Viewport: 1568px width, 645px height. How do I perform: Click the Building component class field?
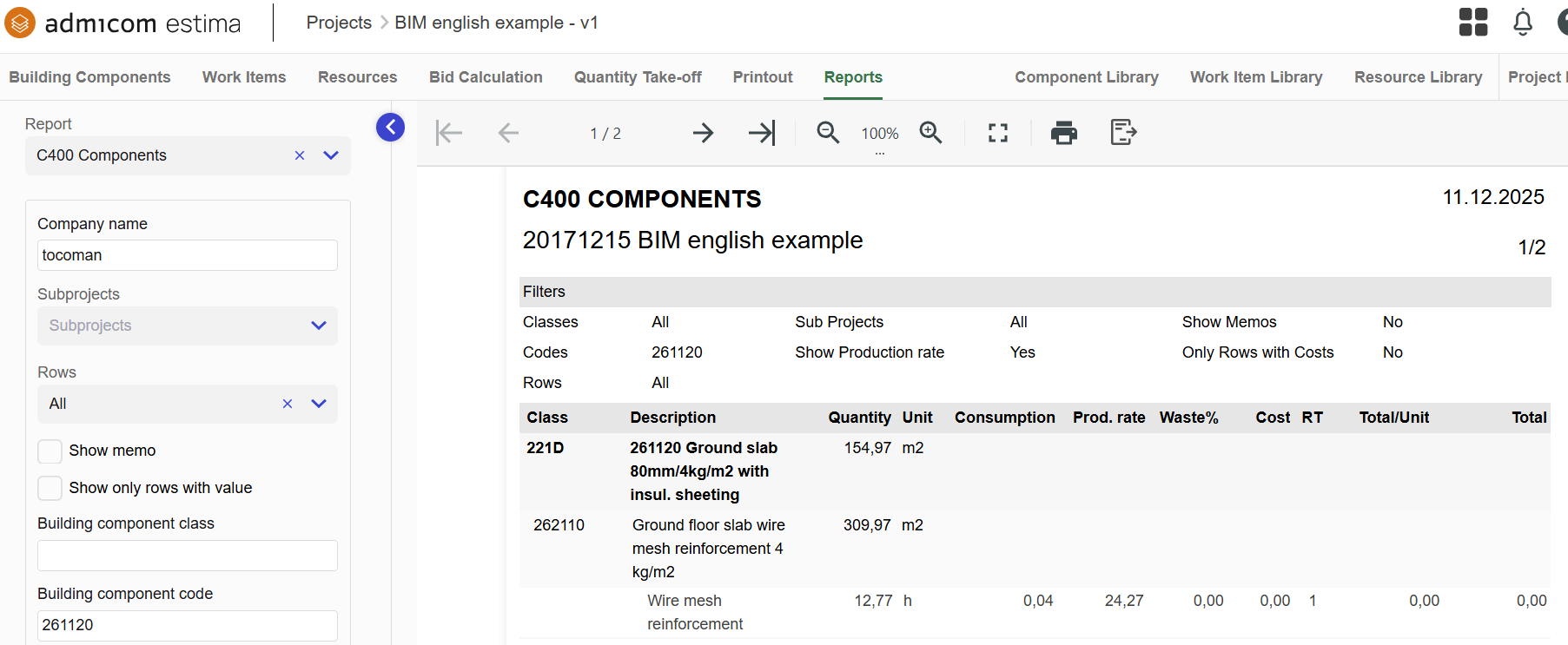pos(188,556)
